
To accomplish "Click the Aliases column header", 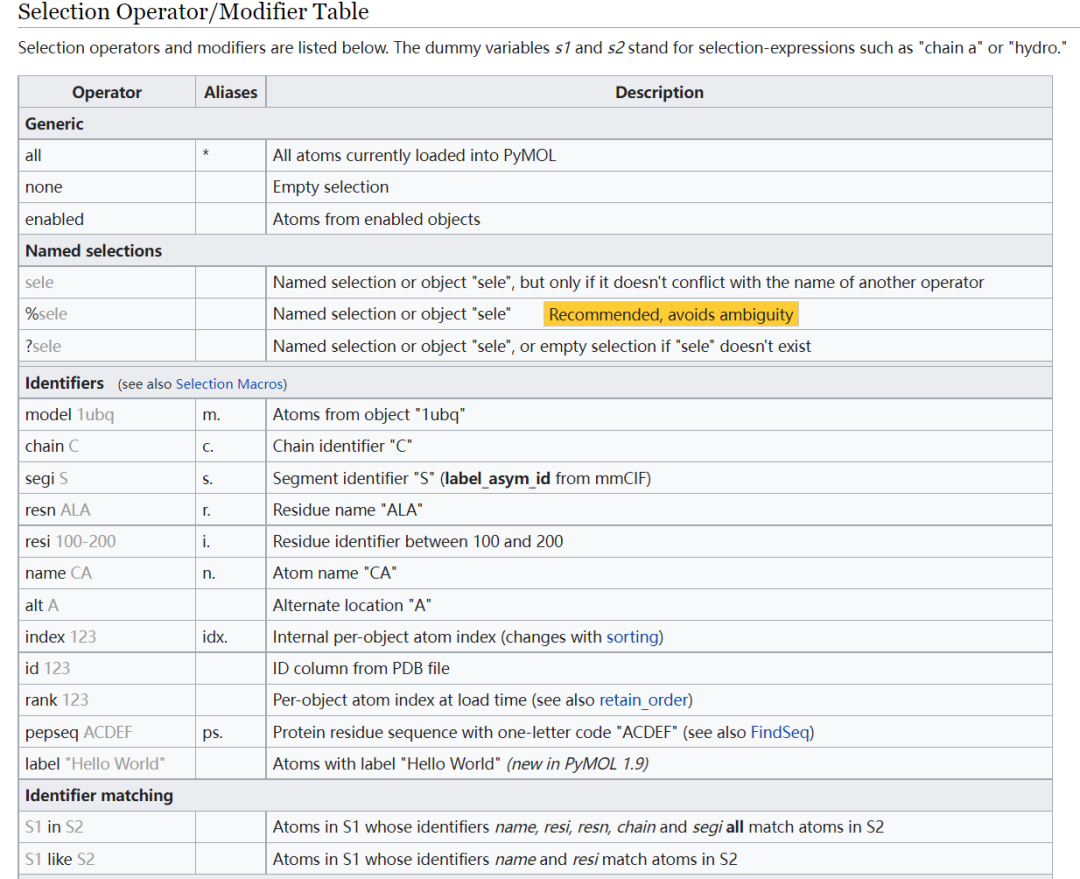I will (230, 92).
